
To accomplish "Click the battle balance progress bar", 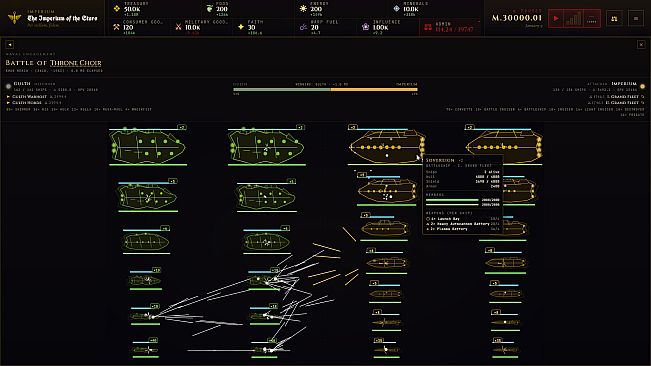I will click(x=325, y=89).
